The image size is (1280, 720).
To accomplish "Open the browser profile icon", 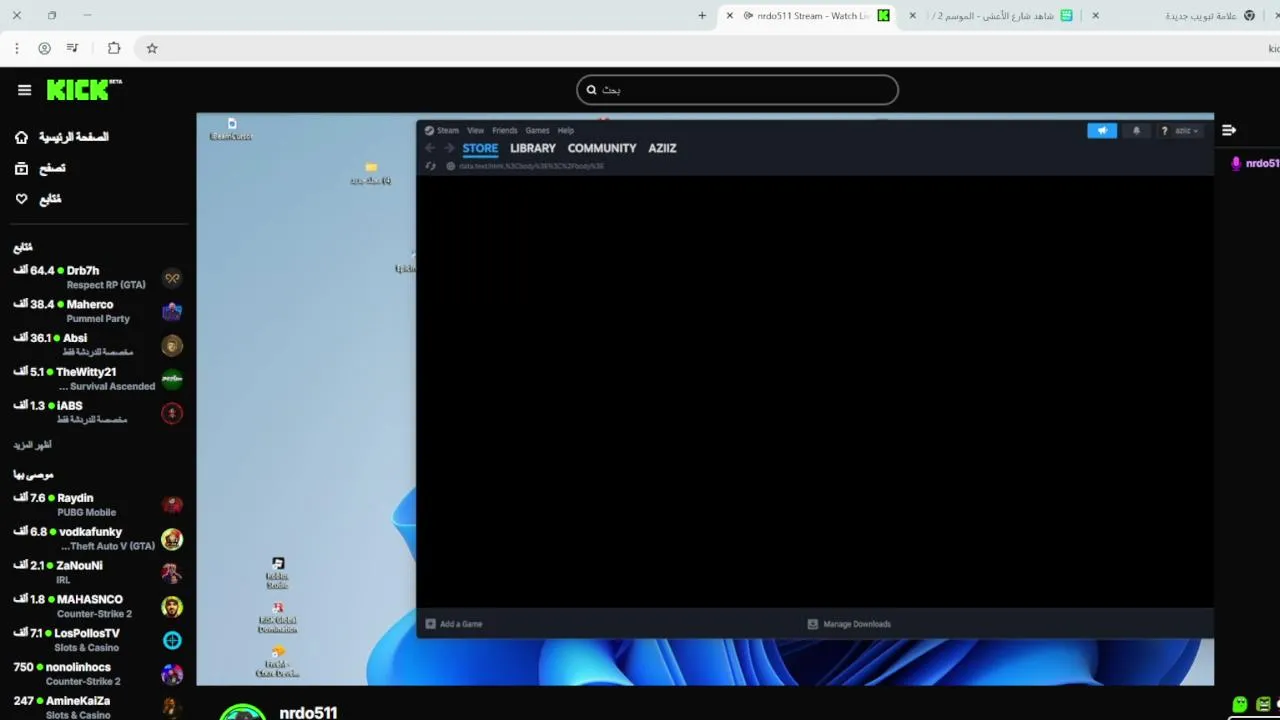I will tap(44, 48).
